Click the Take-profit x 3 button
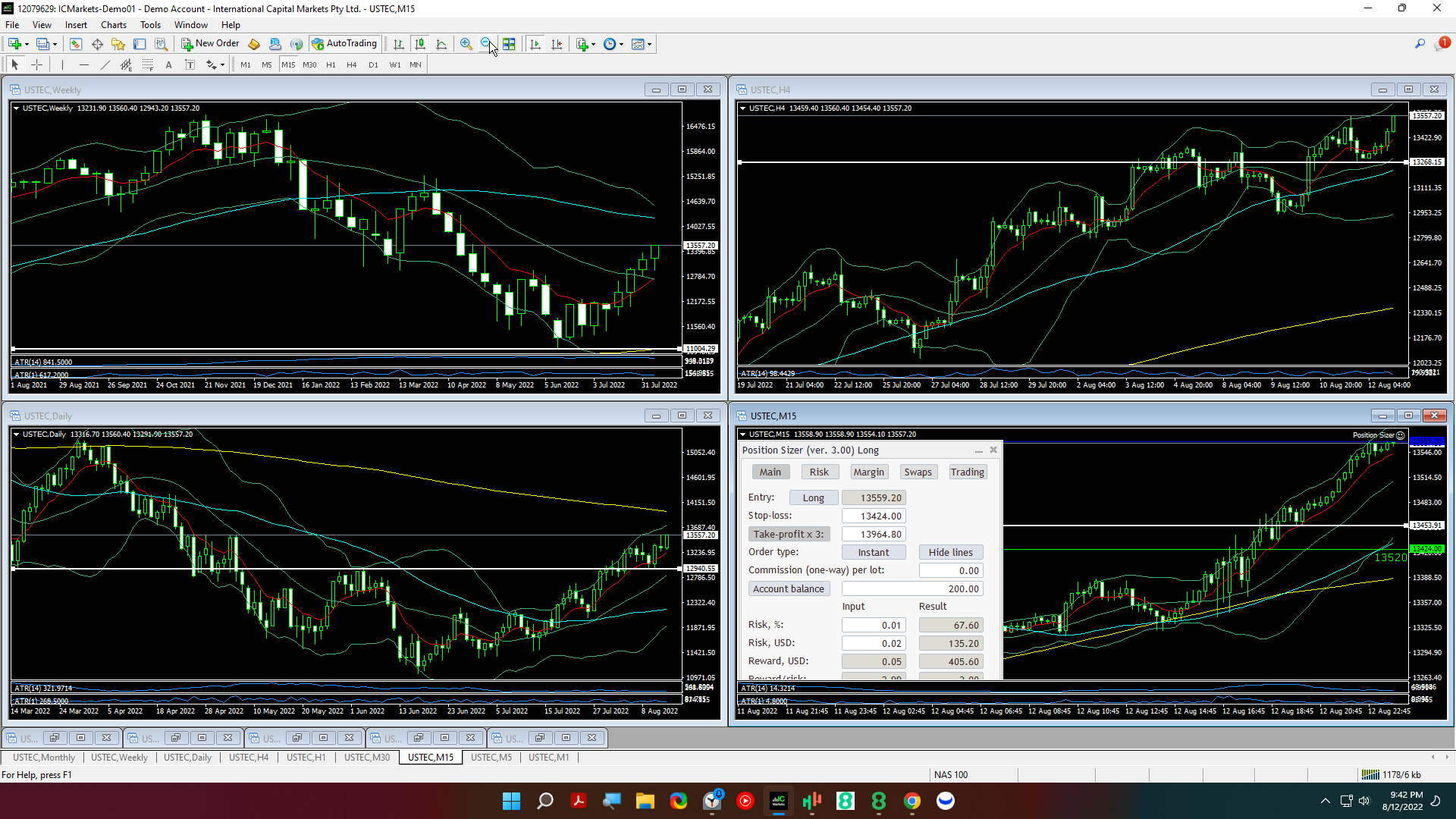The image size is (1456, 819). 788,534
